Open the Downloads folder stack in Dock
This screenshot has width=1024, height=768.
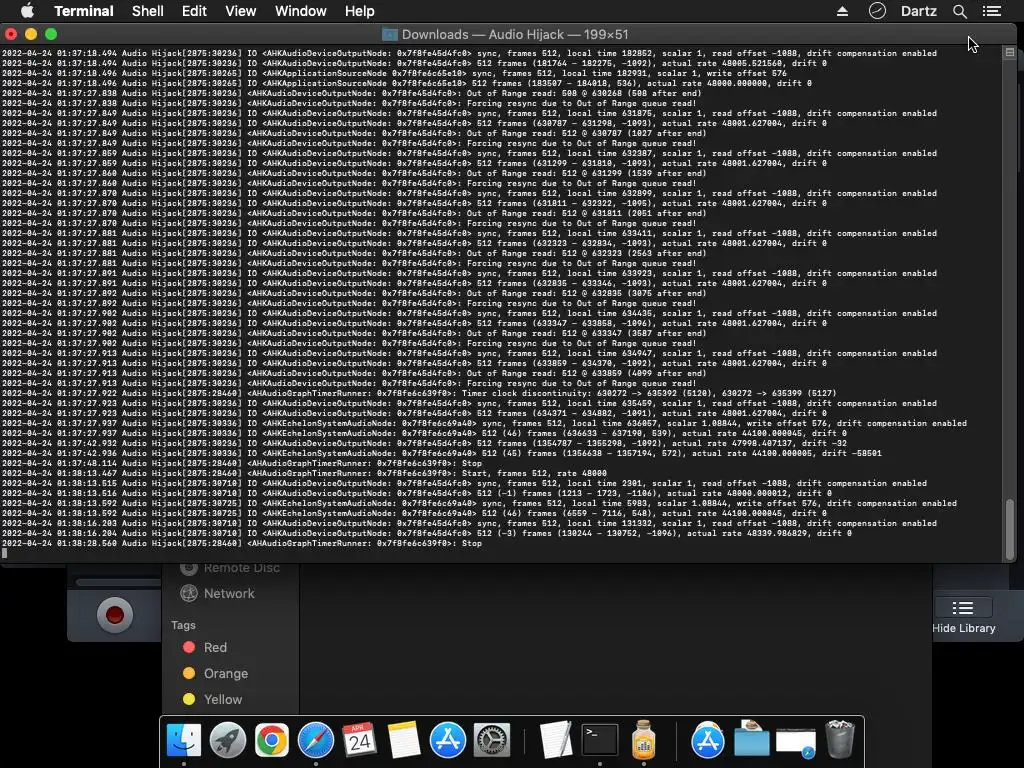tap(752, 739)
